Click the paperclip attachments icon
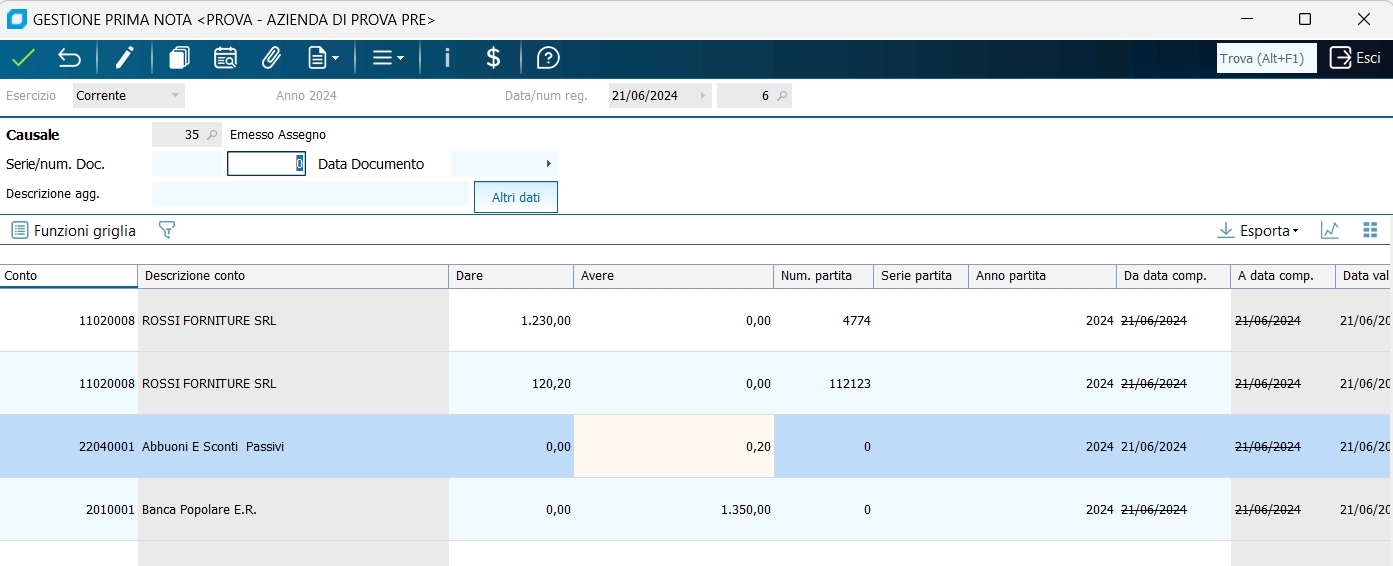1393x566 pixels. coord(270,59)
